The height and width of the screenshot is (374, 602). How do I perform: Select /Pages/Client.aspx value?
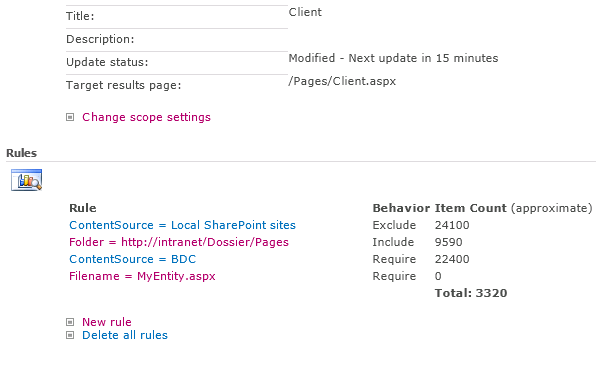coord(342,81)
